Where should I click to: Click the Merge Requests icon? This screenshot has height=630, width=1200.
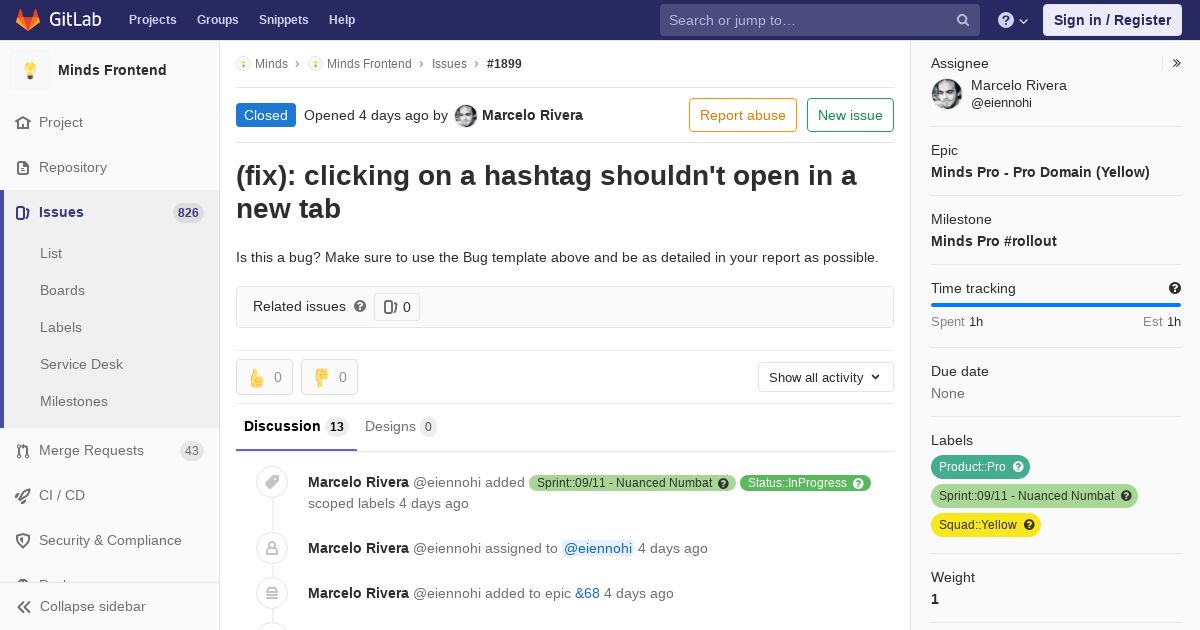23,450
